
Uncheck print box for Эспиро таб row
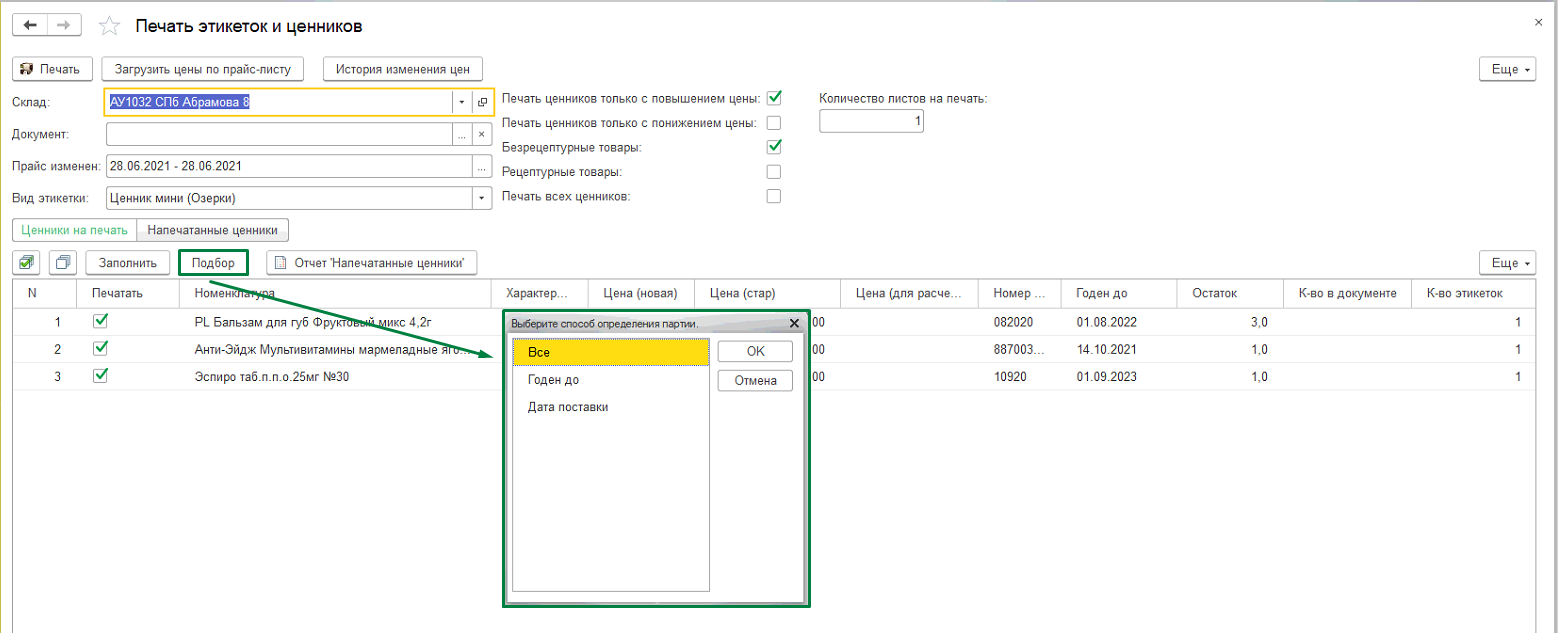[99, 376]
